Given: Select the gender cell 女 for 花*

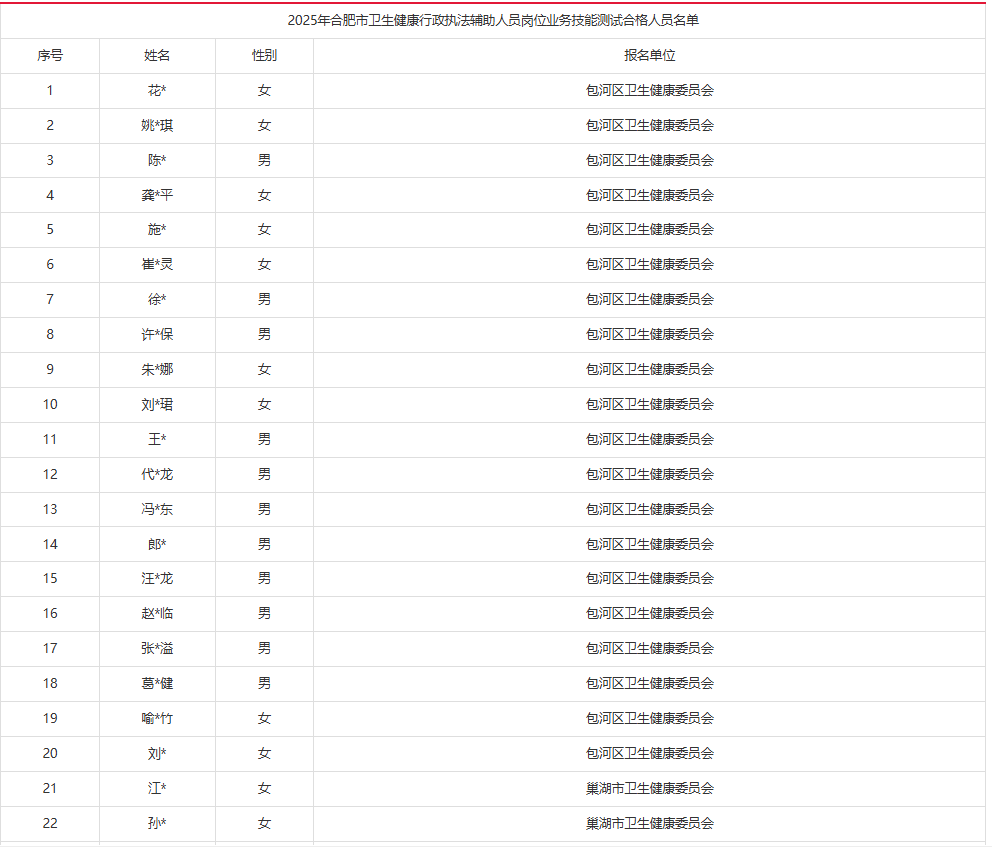Looking at the screenshot, I should 264,90.
